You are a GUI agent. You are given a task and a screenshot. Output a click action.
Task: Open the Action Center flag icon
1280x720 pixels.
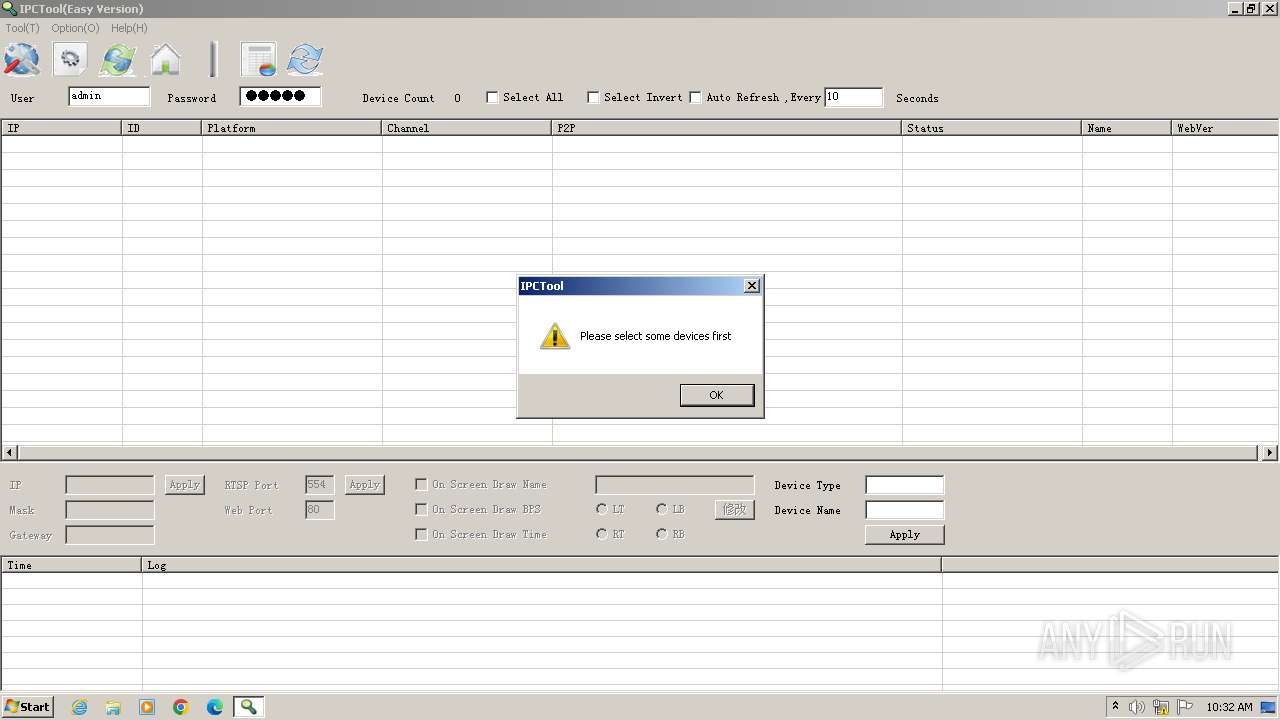1185,707
